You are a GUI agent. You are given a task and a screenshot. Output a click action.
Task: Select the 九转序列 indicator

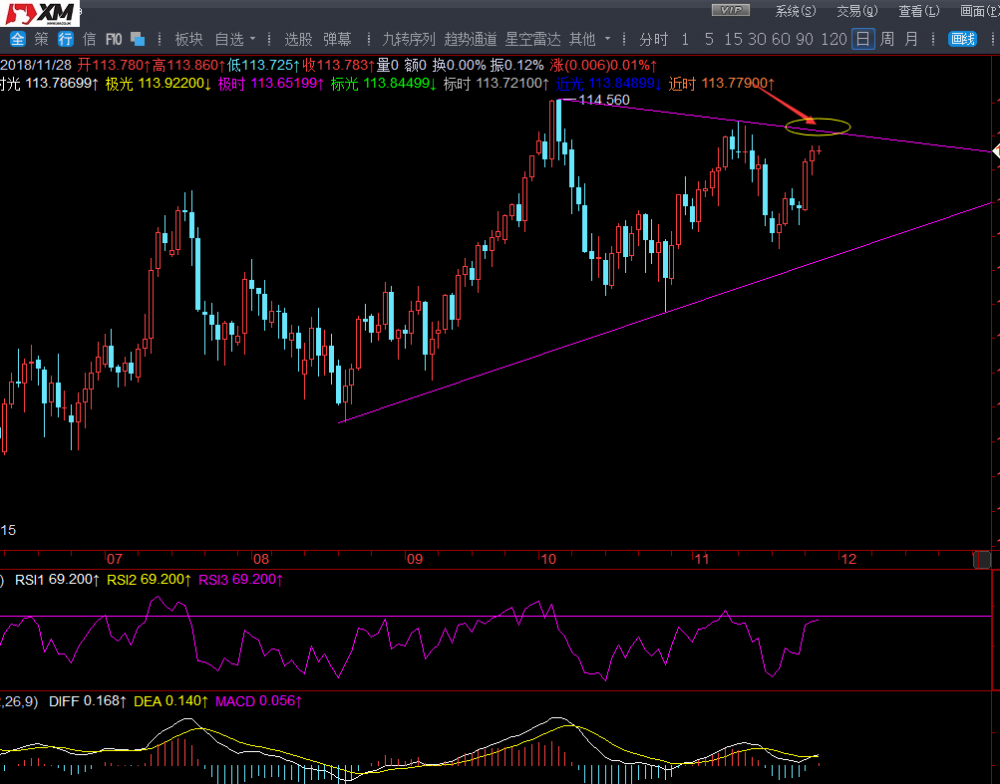pos(408,40)
